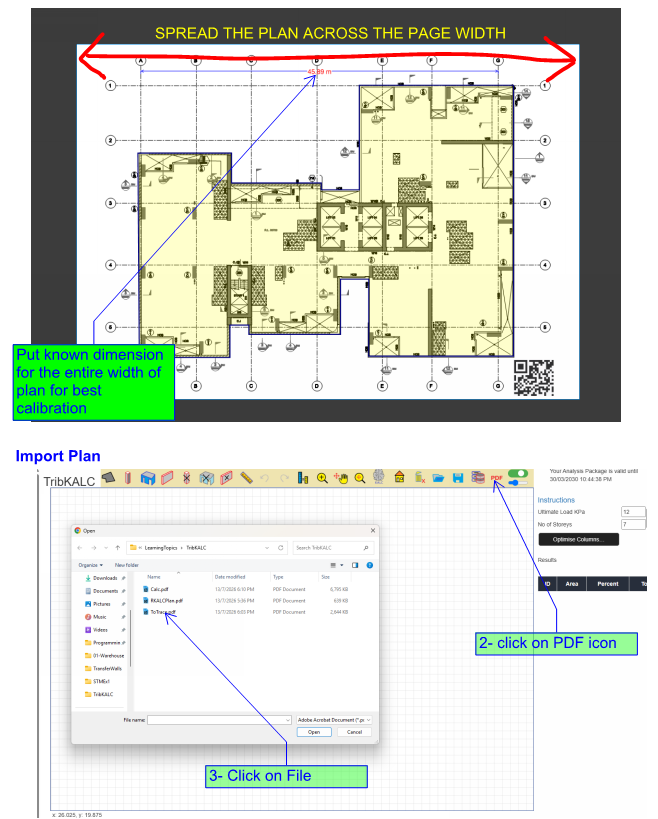This screenshot has height=819, width=658.
Task: Expand the view options dropdown arrow
Action: pyautogui.click(x=342, y=565)
